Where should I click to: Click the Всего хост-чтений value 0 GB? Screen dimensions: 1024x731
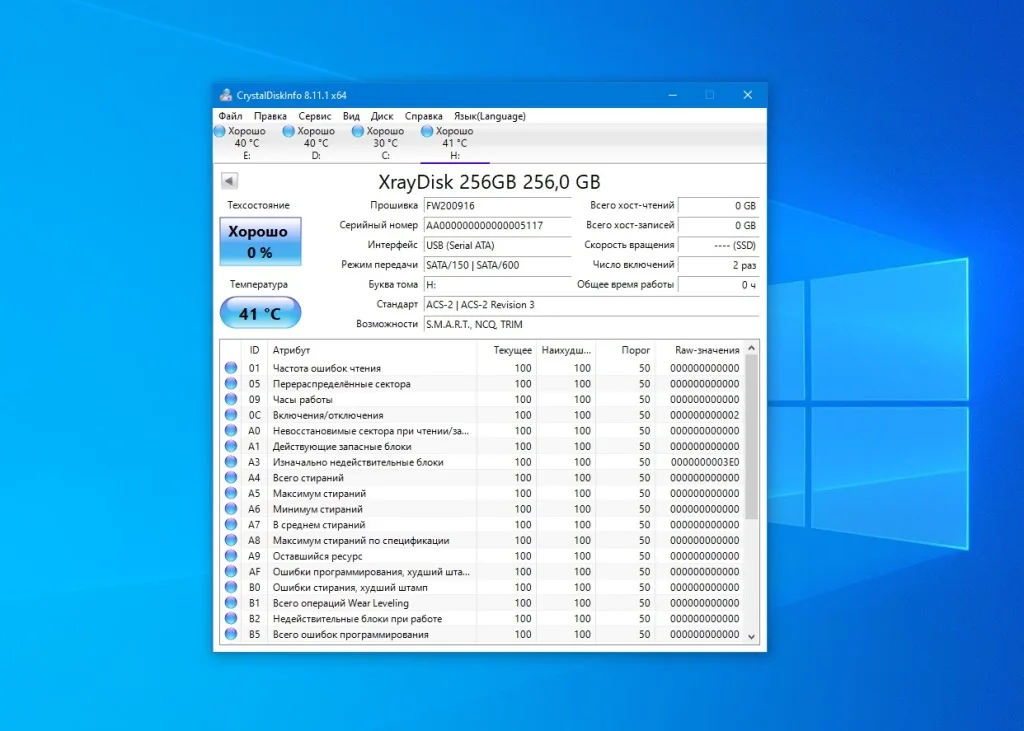(718, 206)
